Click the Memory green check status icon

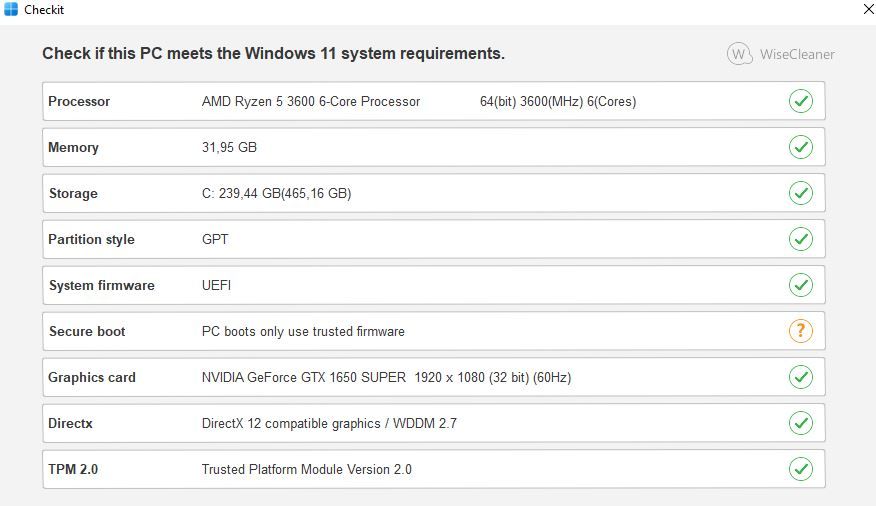(x=800, y=147)
